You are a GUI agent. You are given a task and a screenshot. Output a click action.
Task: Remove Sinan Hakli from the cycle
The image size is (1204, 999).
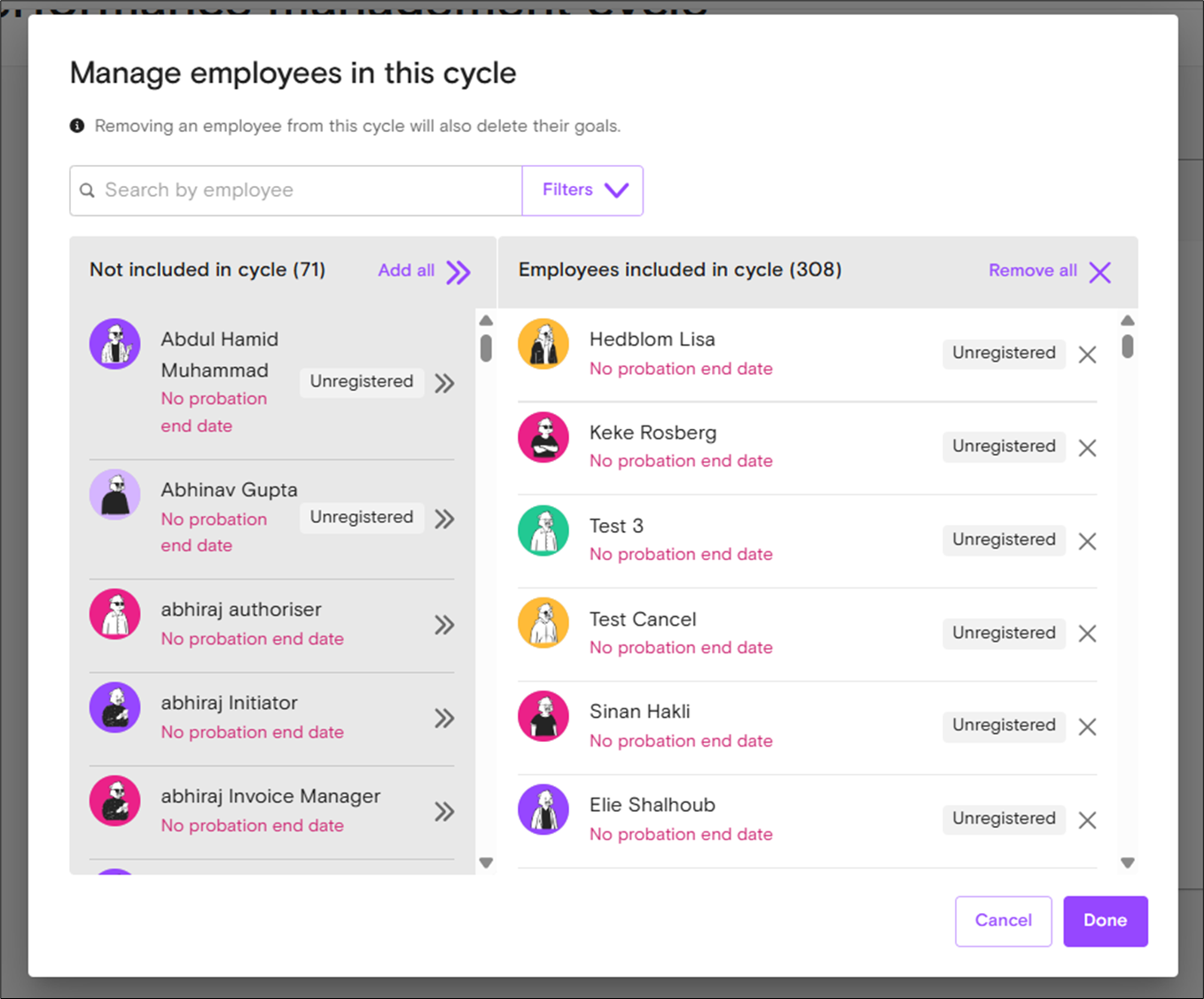(1087, 727)
